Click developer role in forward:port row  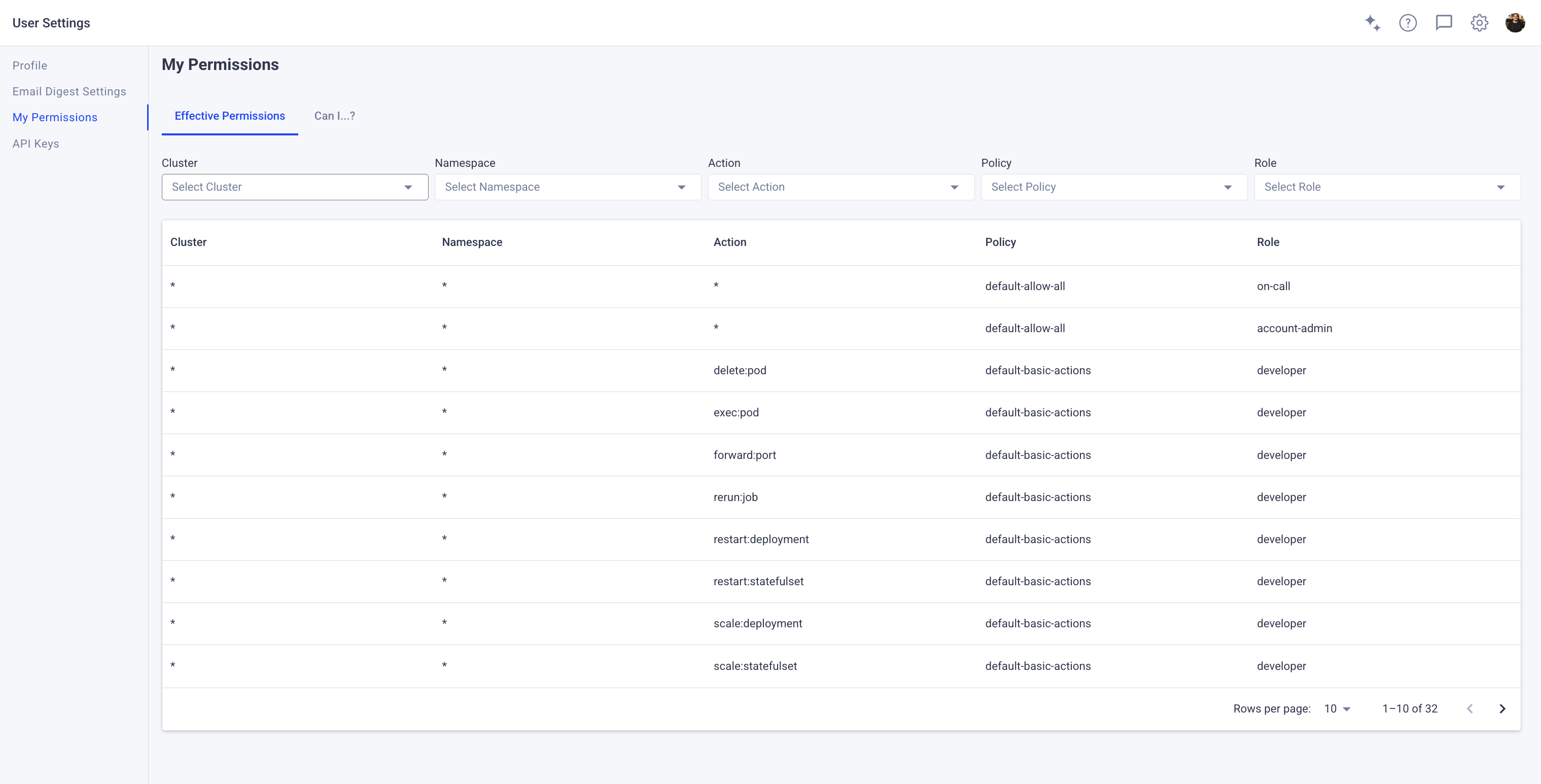1281,455
